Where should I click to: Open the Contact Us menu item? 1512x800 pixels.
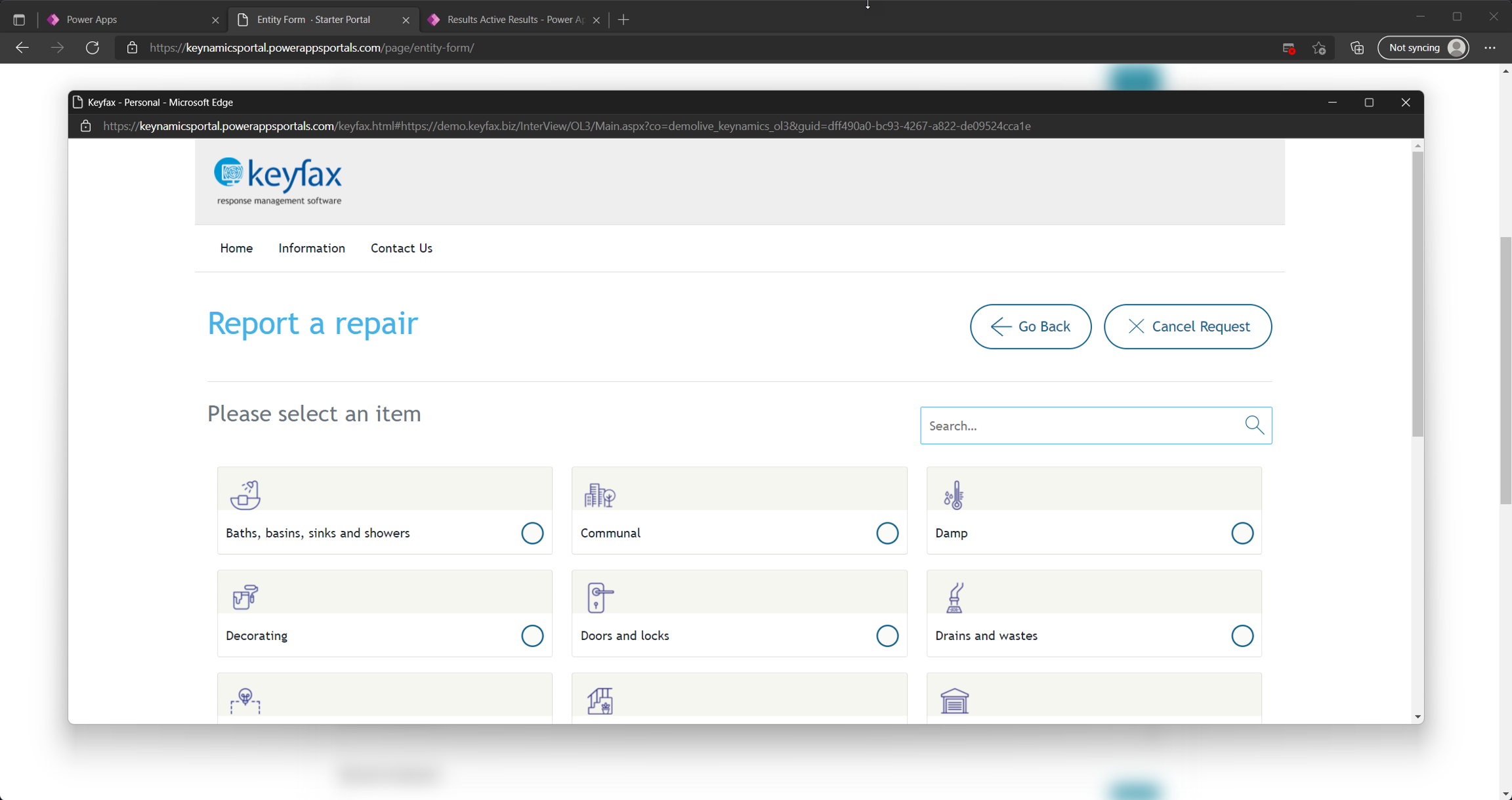(402, 248)
